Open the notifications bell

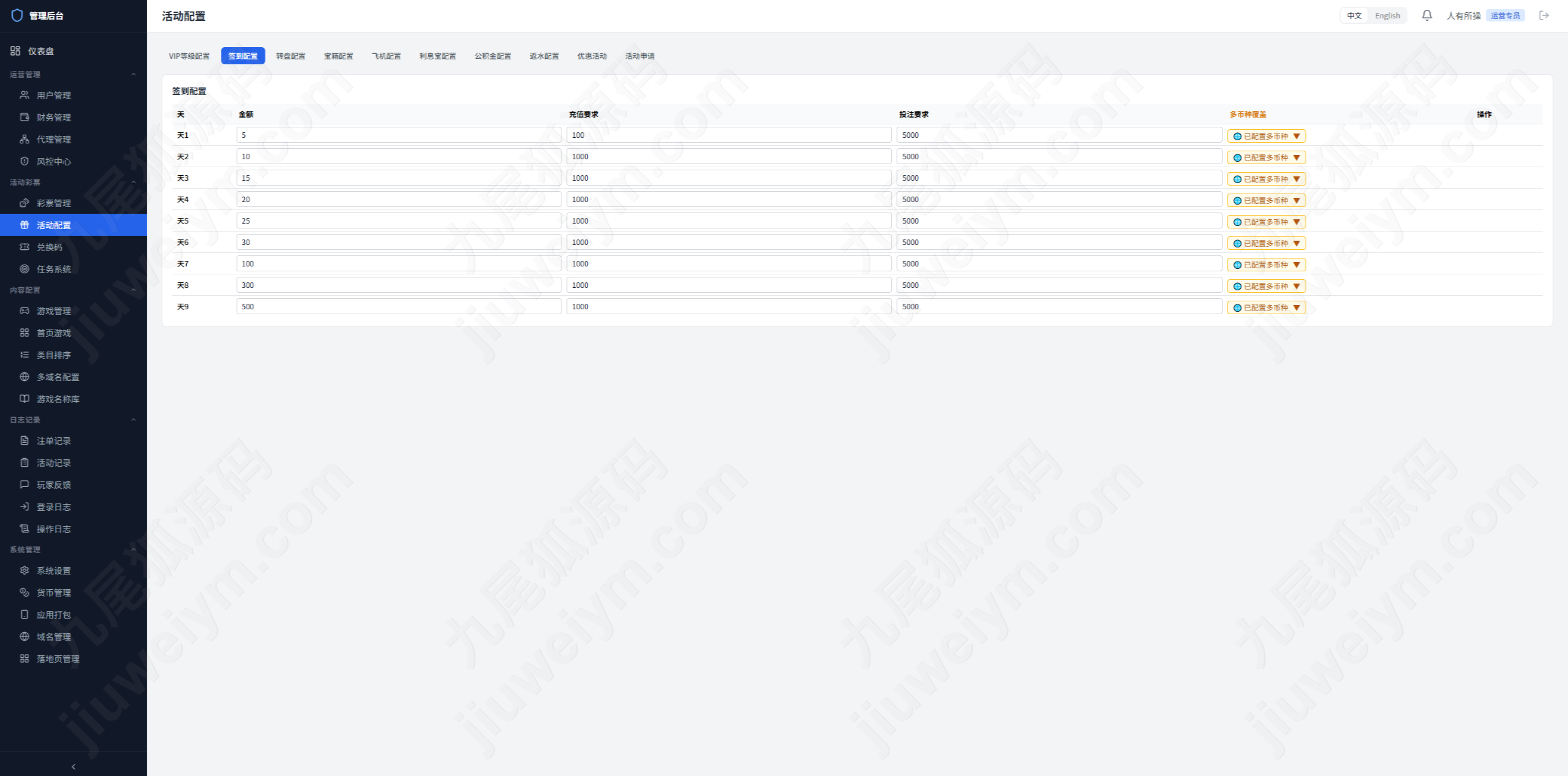[1427, 15]
